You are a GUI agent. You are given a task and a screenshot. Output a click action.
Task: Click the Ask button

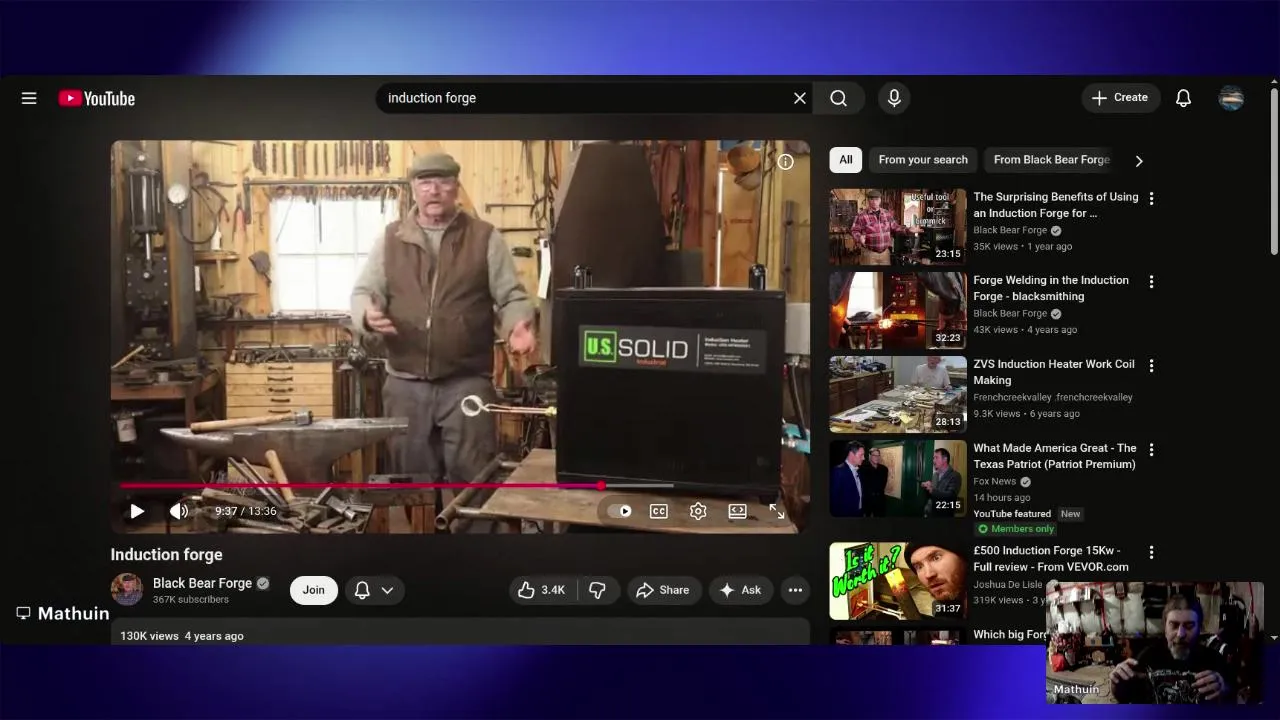click(x=741, y=590)
